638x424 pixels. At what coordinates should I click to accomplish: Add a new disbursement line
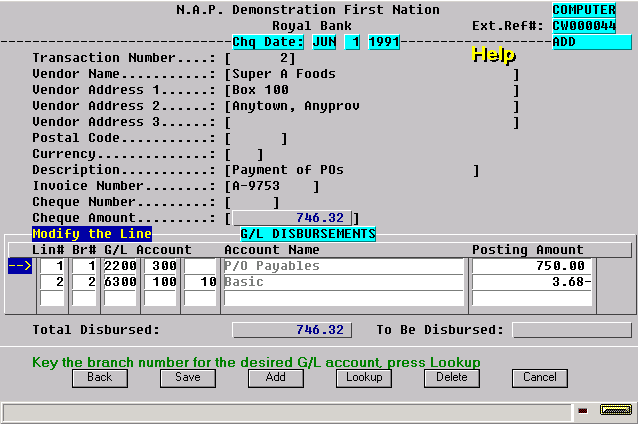coord(275,378)
